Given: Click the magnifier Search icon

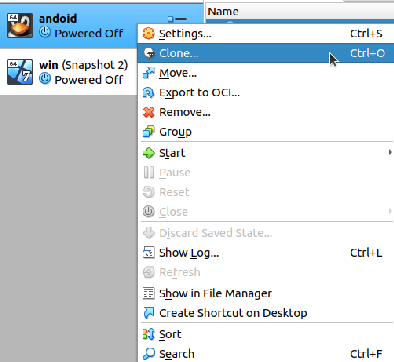Looking at the screenshot, I should click(x=149, y=353).
